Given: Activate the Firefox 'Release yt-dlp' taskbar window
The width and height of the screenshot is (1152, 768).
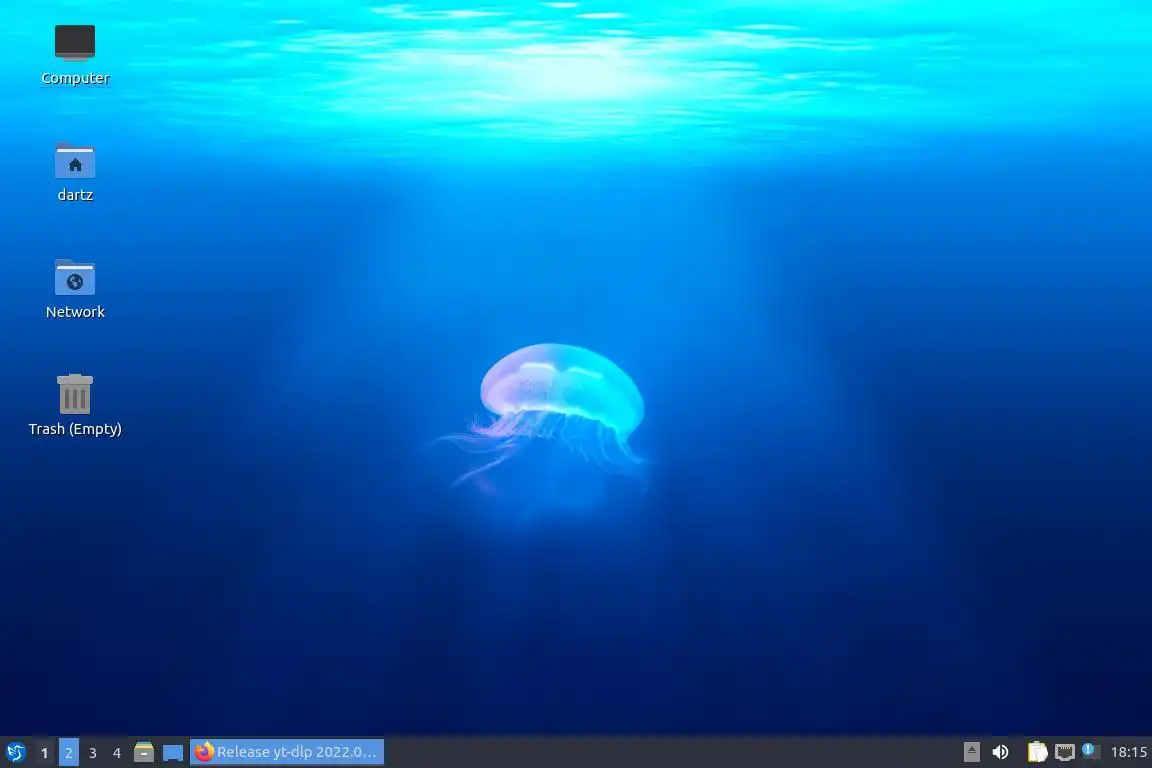Looking at the screenshot, I should (287, 752).
